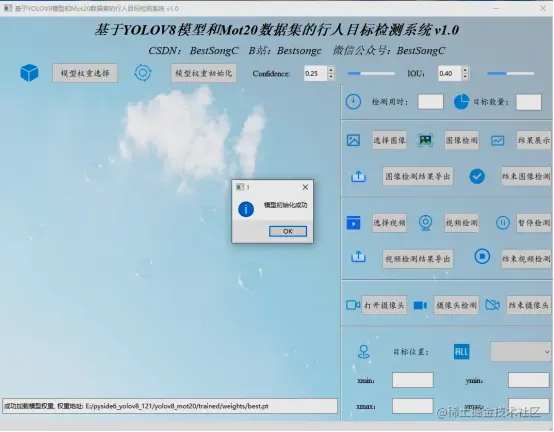Click the app icon in the title bar
Viewport: 554px width, 432px height.
7,8
